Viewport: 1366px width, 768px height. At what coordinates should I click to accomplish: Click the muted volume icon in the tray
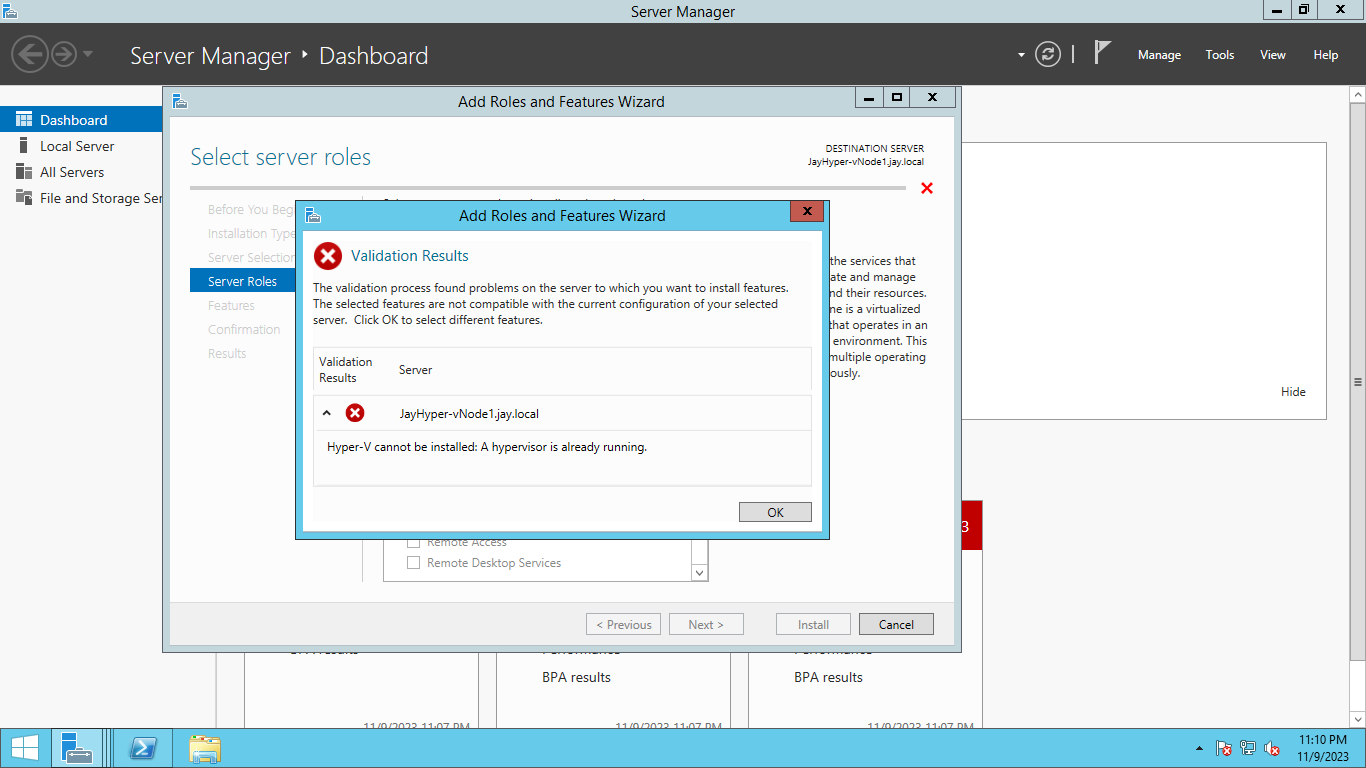tap(1272, 748)
